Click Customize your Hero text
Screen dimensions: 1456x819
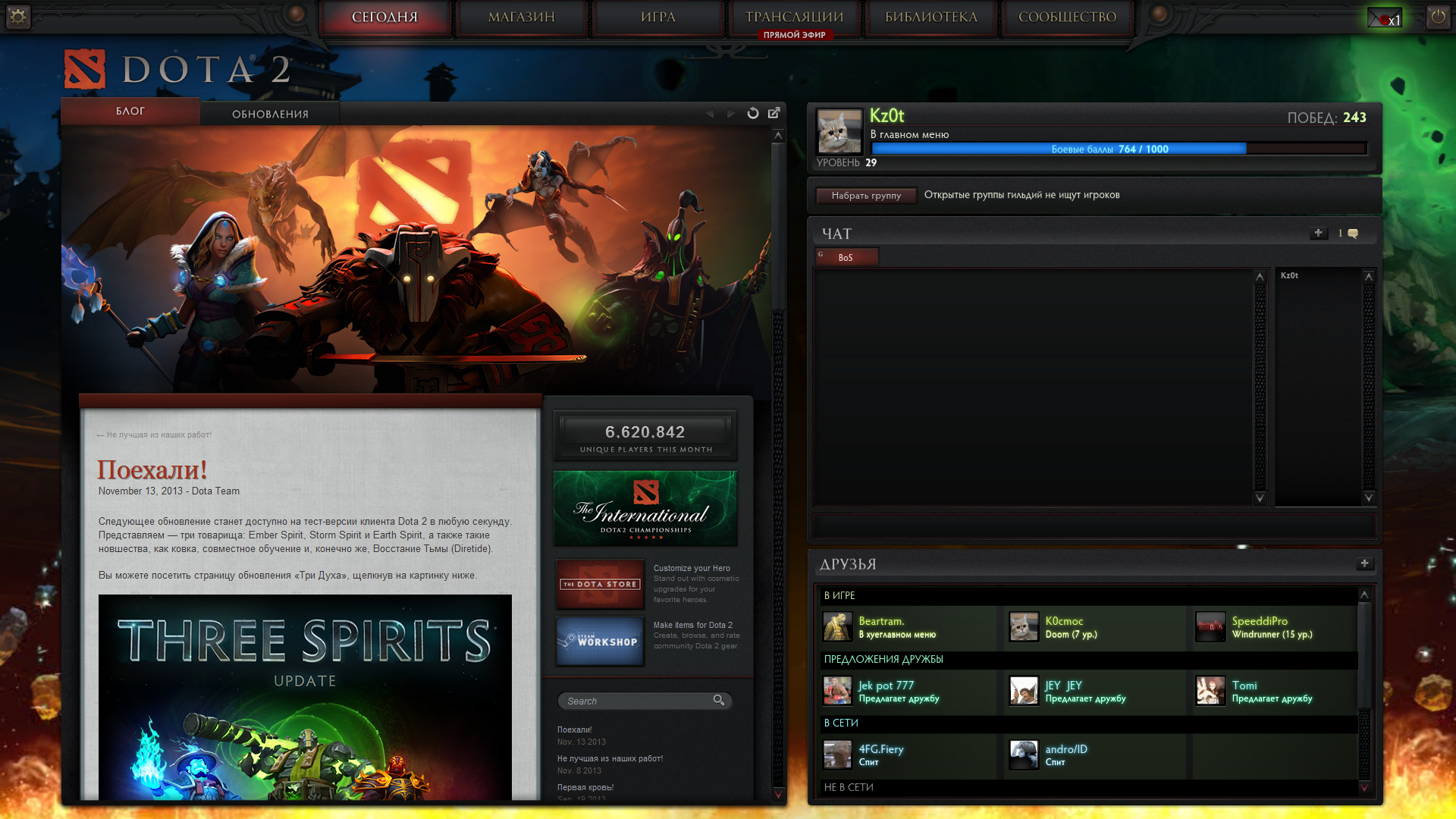[x=692, y=568]
